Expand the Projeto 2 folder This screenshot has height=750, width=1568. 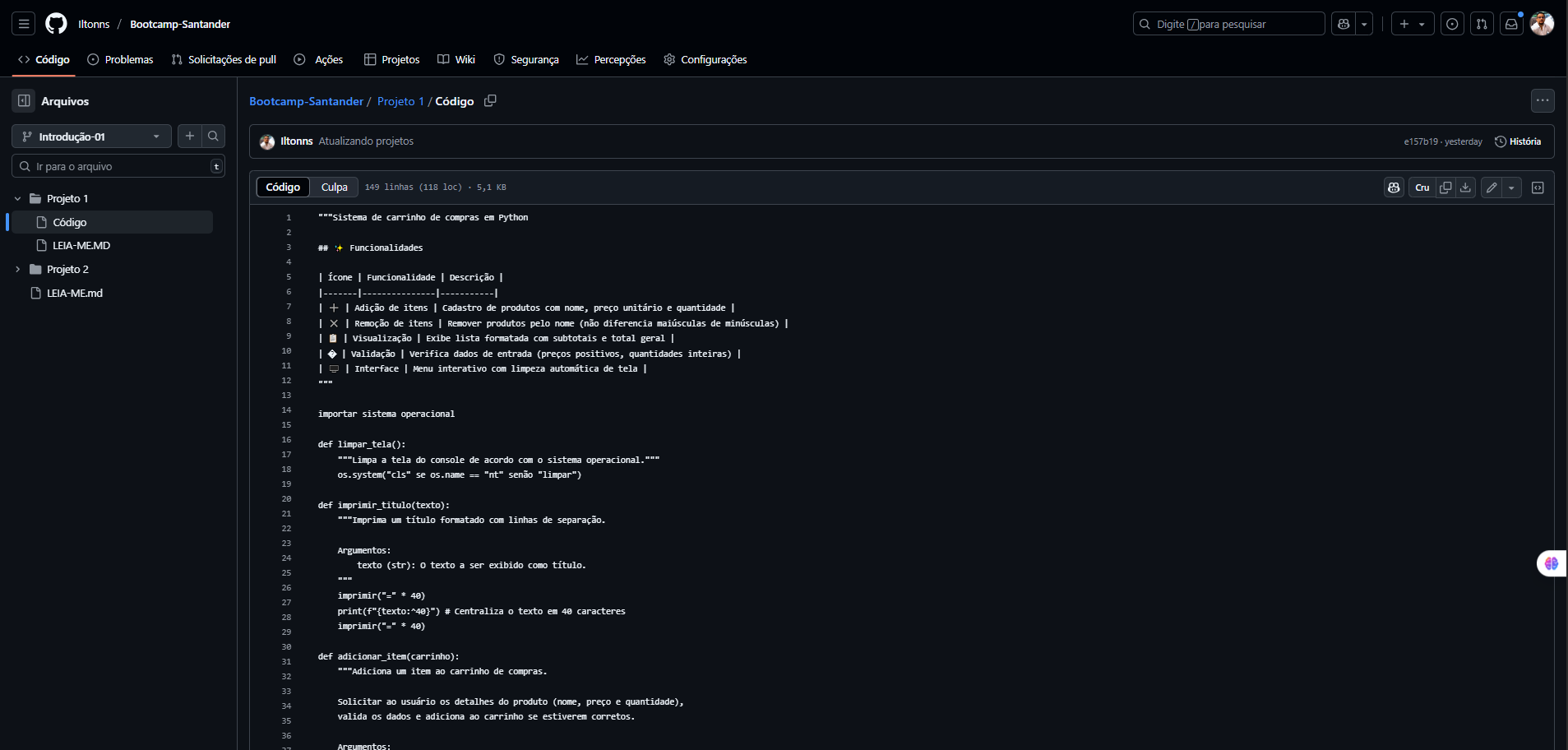point(18,270)
